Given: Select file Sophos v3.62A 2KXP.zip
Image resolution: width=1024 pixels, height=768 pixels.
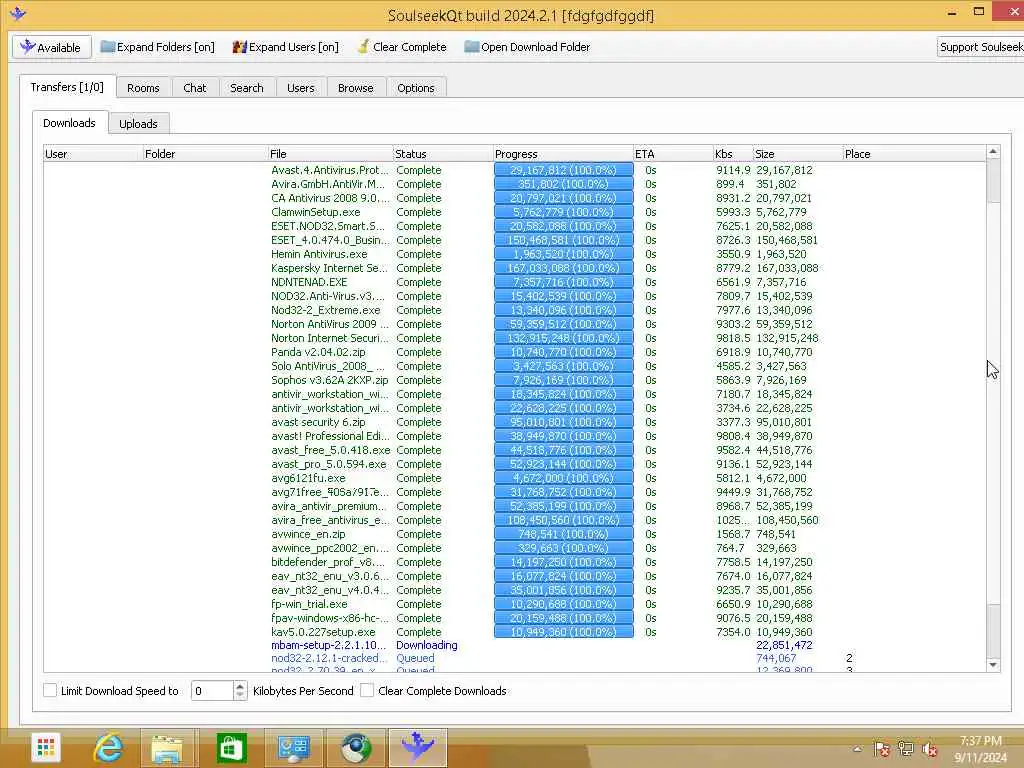Looking at the screenshot, I should coord(330,380).
